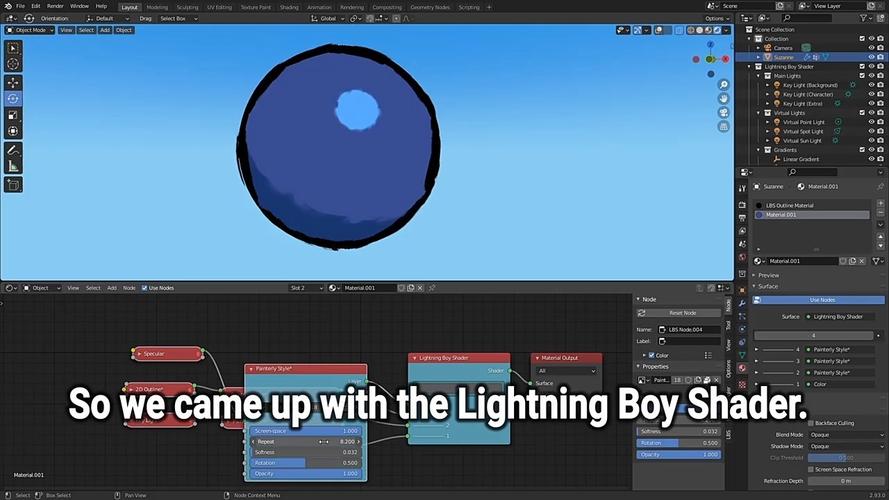This screenshot has height=500, width=889.
Task: Select the Annotate tool
Action: (13, 150)
